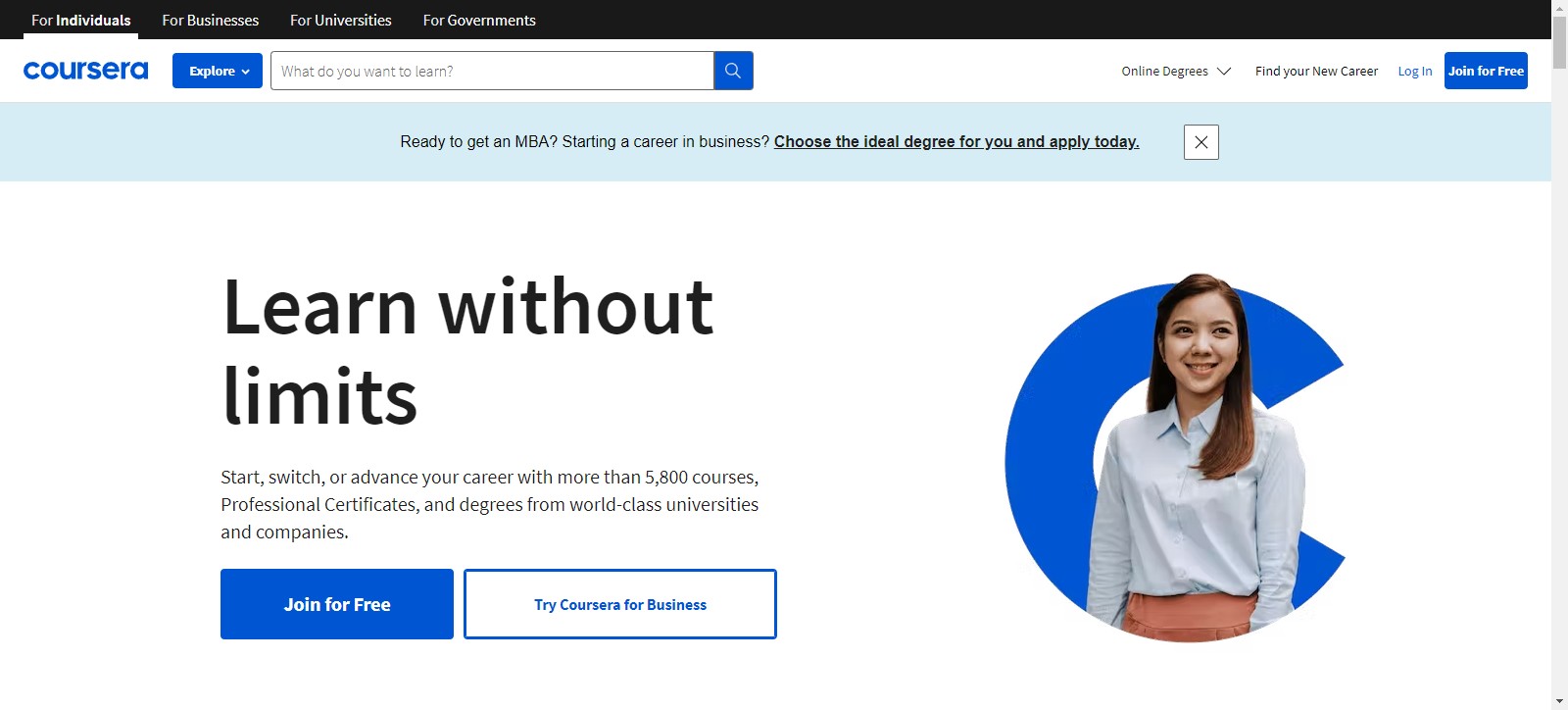Click the Log In link
The height and width of the screenshot is (710, 1568).
(1414, 72)
